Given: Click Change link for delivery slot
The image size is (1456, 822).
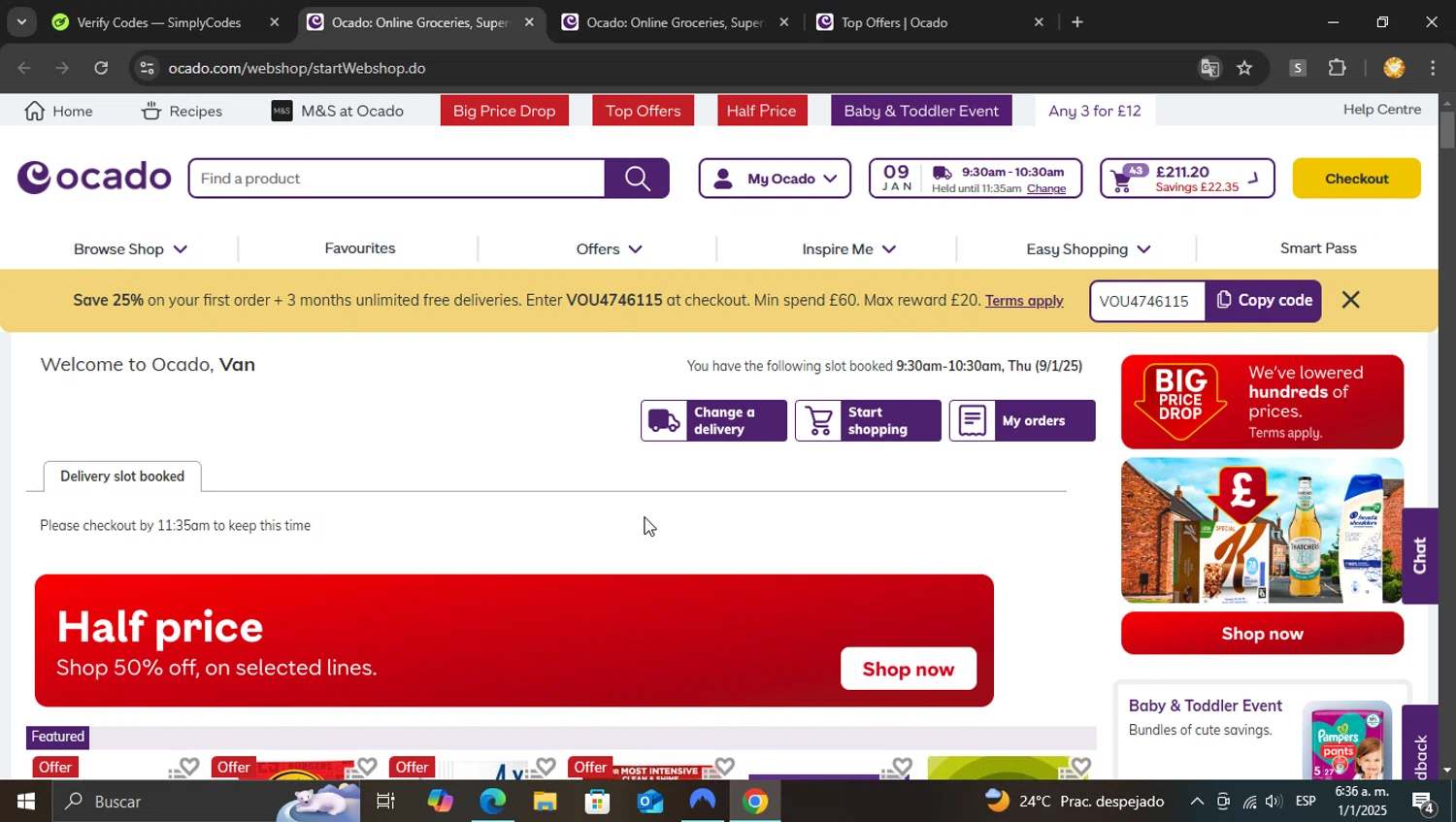Looking at the screenshot, I should [1046, 189].
